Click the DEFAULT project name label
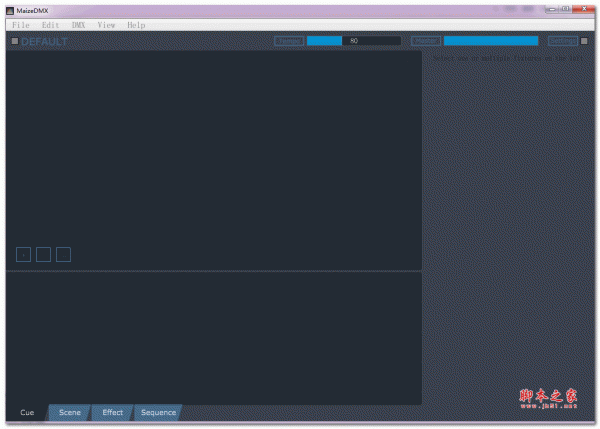 [44, 41]
